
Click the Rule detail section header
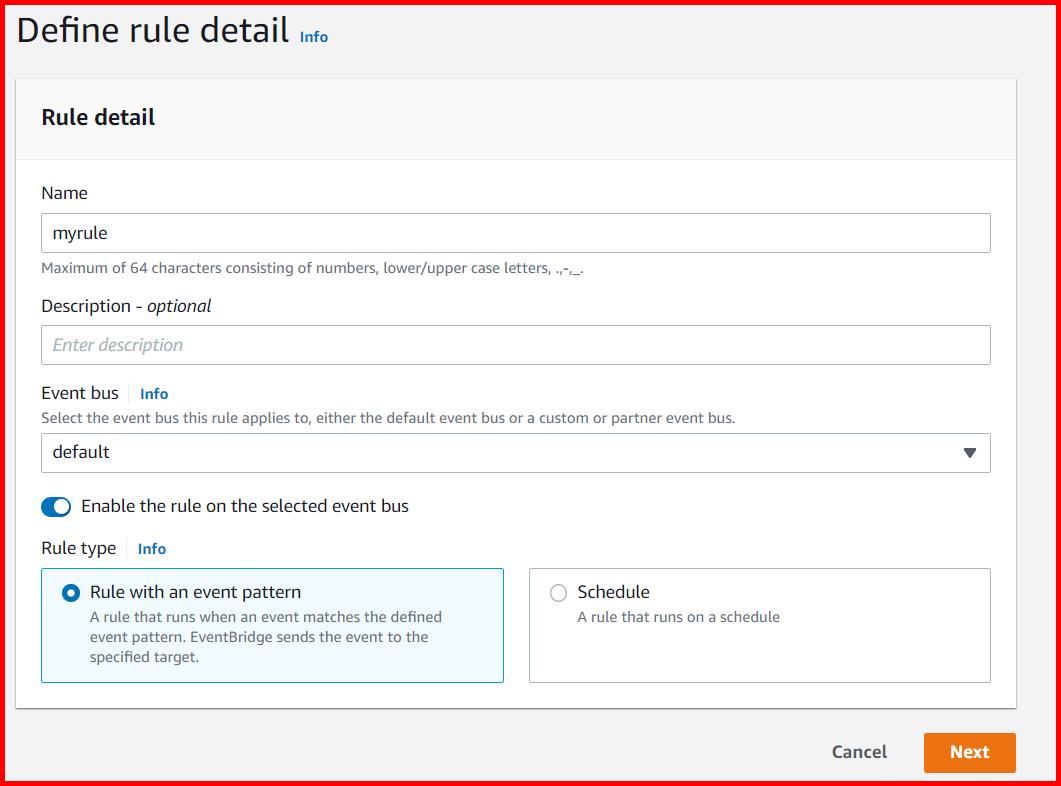pyautogui.click(x=97, y=117)
